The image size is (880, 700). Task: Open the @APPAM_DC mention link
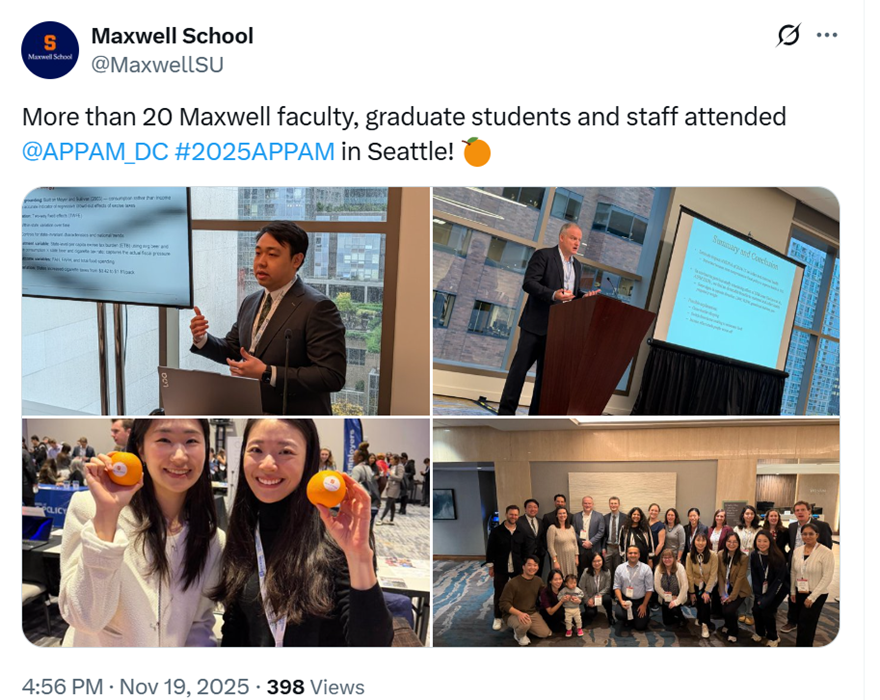click(x=95, y=152)
